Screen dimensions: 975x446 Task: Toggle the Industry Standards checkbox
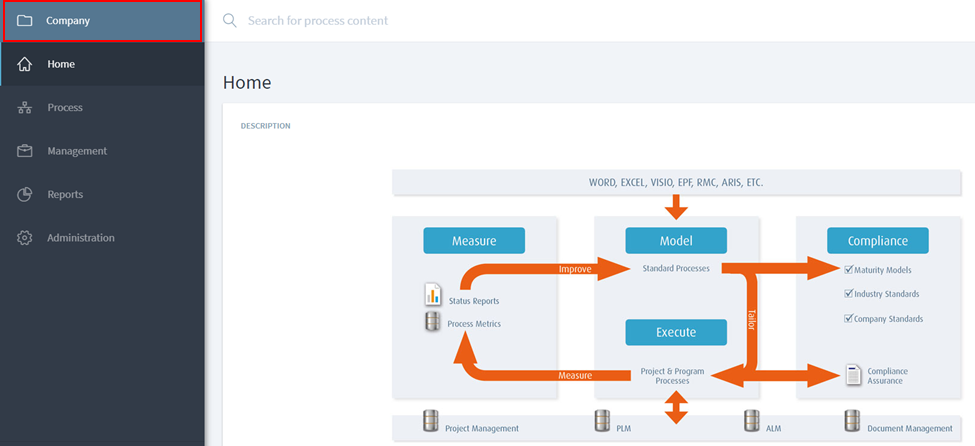[x=848, y=294]
